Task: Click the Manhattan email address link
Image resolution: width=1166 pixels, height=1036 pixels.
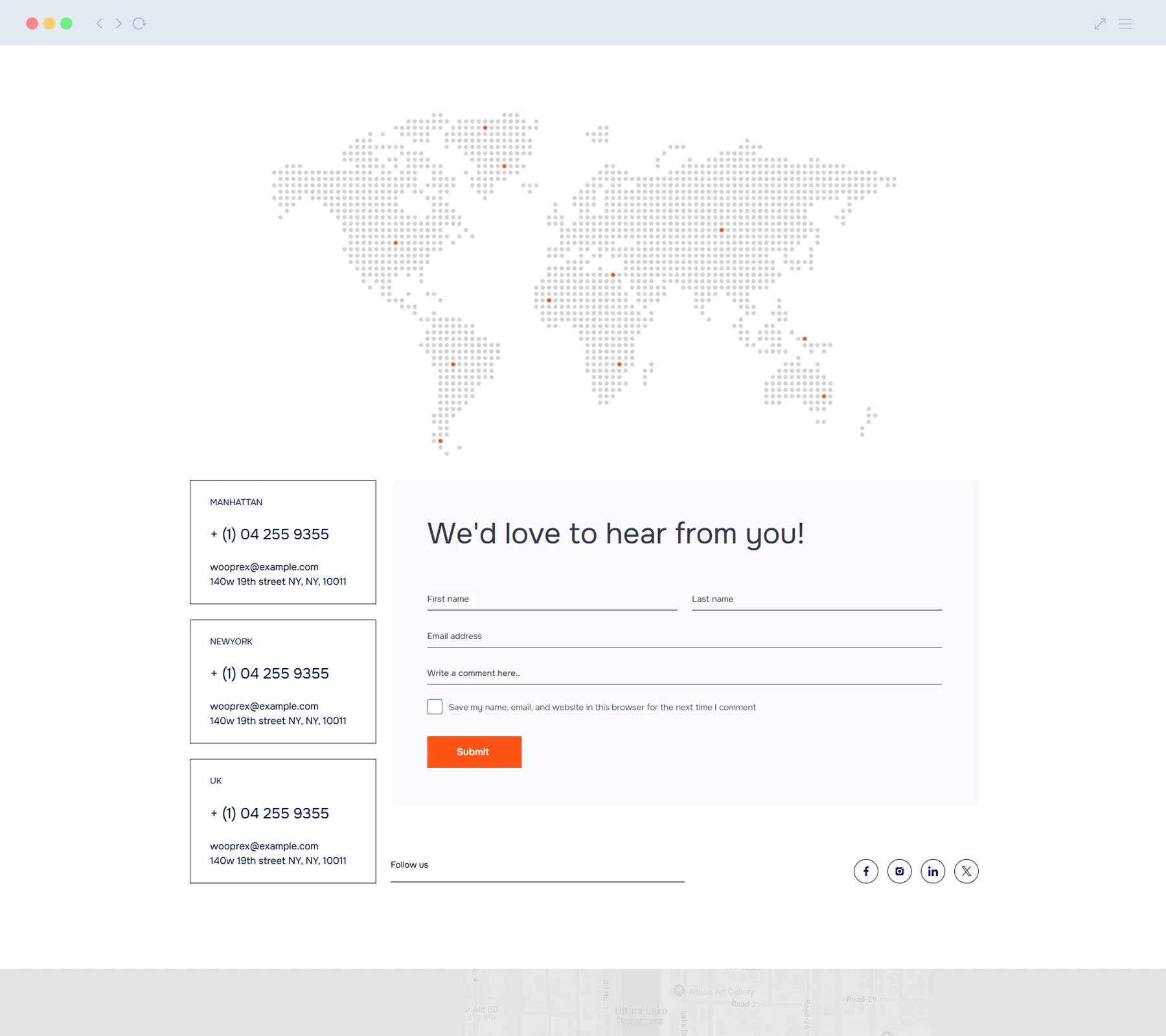Action: pos(264,567)
